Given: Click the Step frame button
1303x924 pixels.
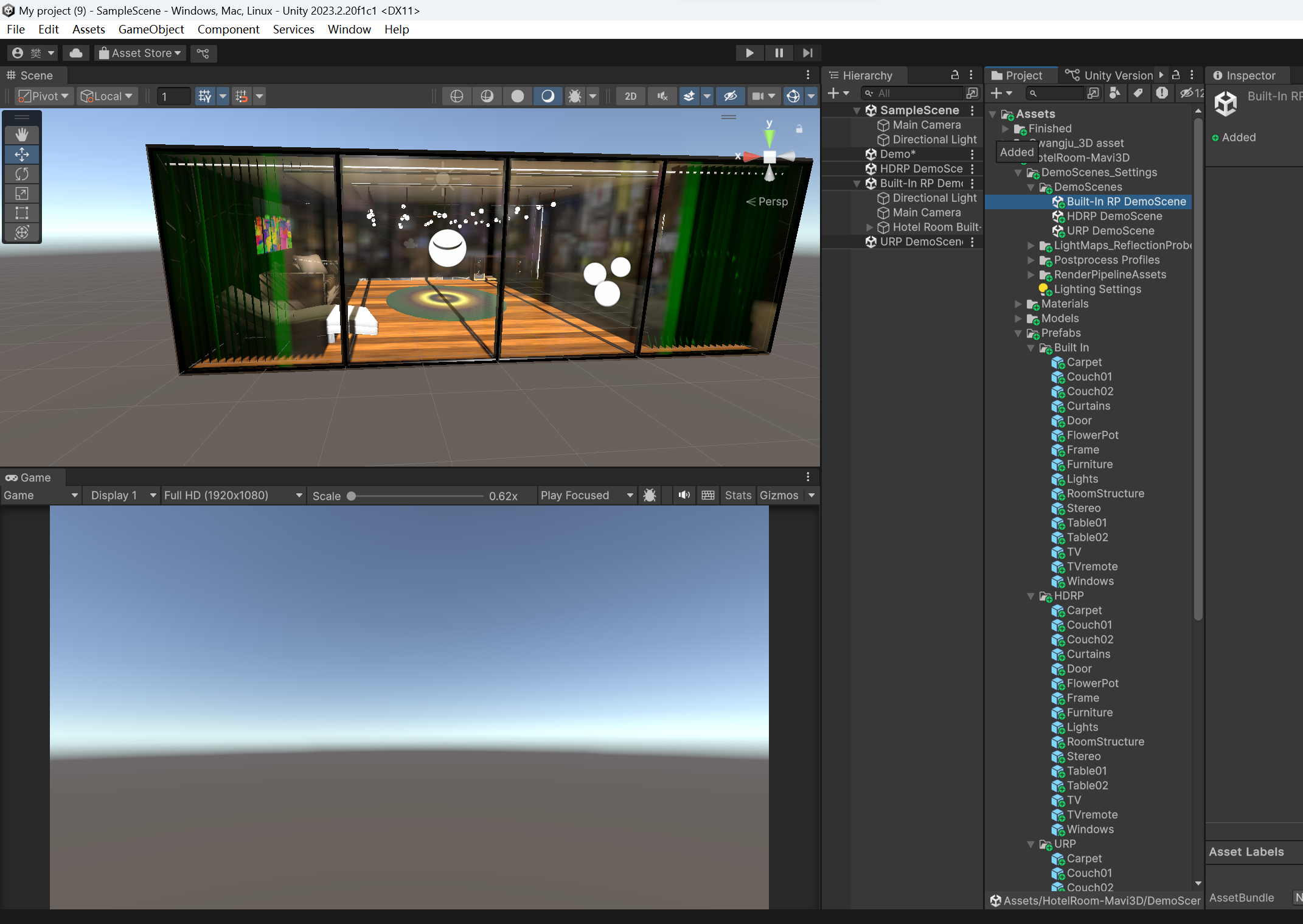Looking at the screenshot, I should [807, 53].
